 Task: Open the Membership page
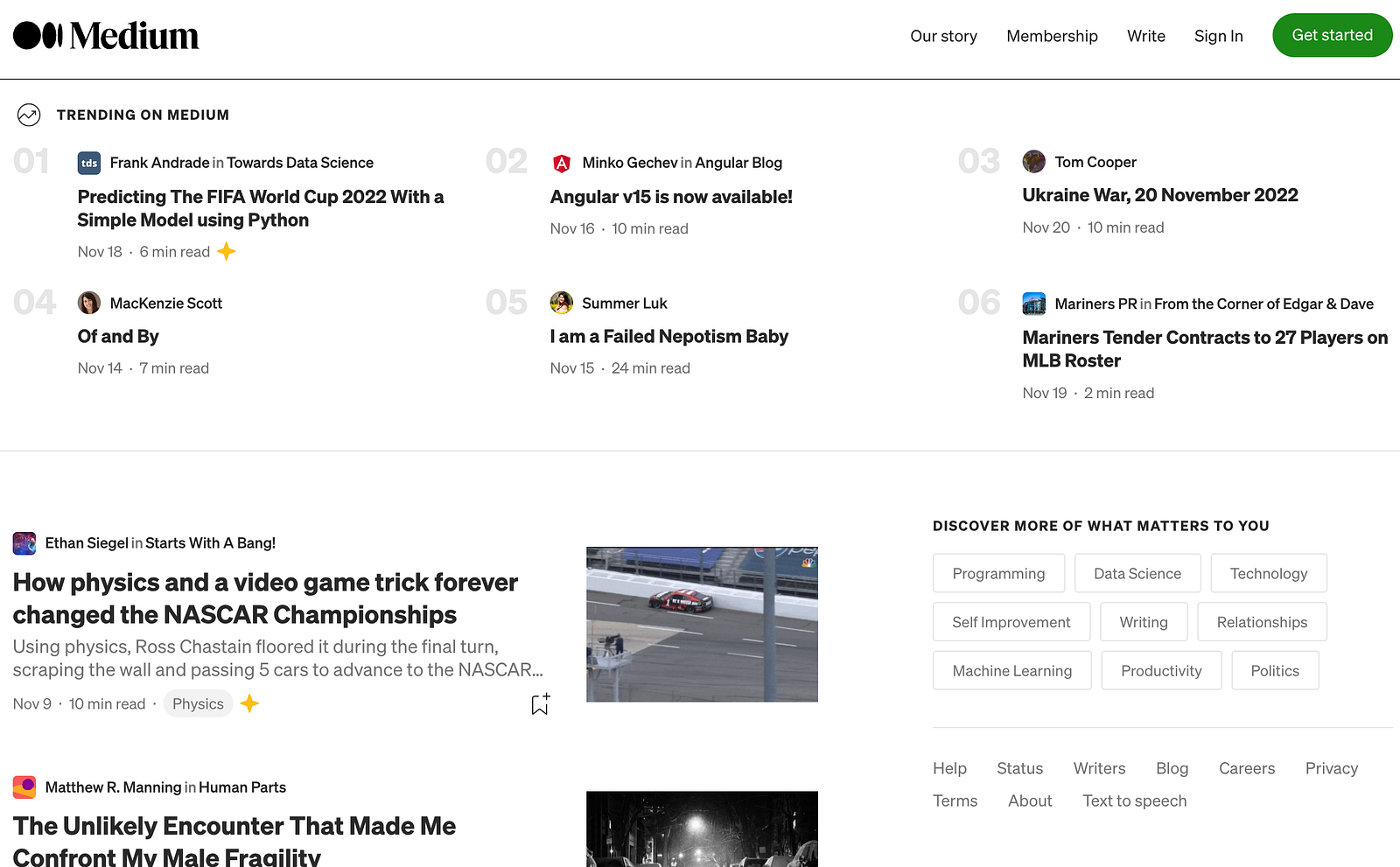(x=1052, y=36)
